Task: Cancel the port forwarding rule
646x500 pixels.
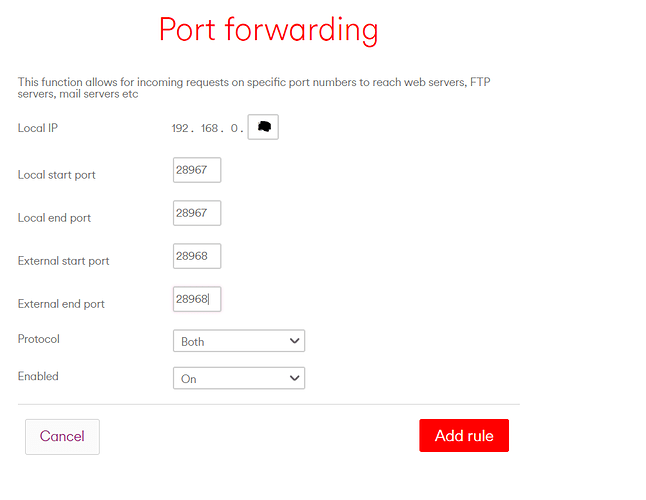Action: point(62,437)
